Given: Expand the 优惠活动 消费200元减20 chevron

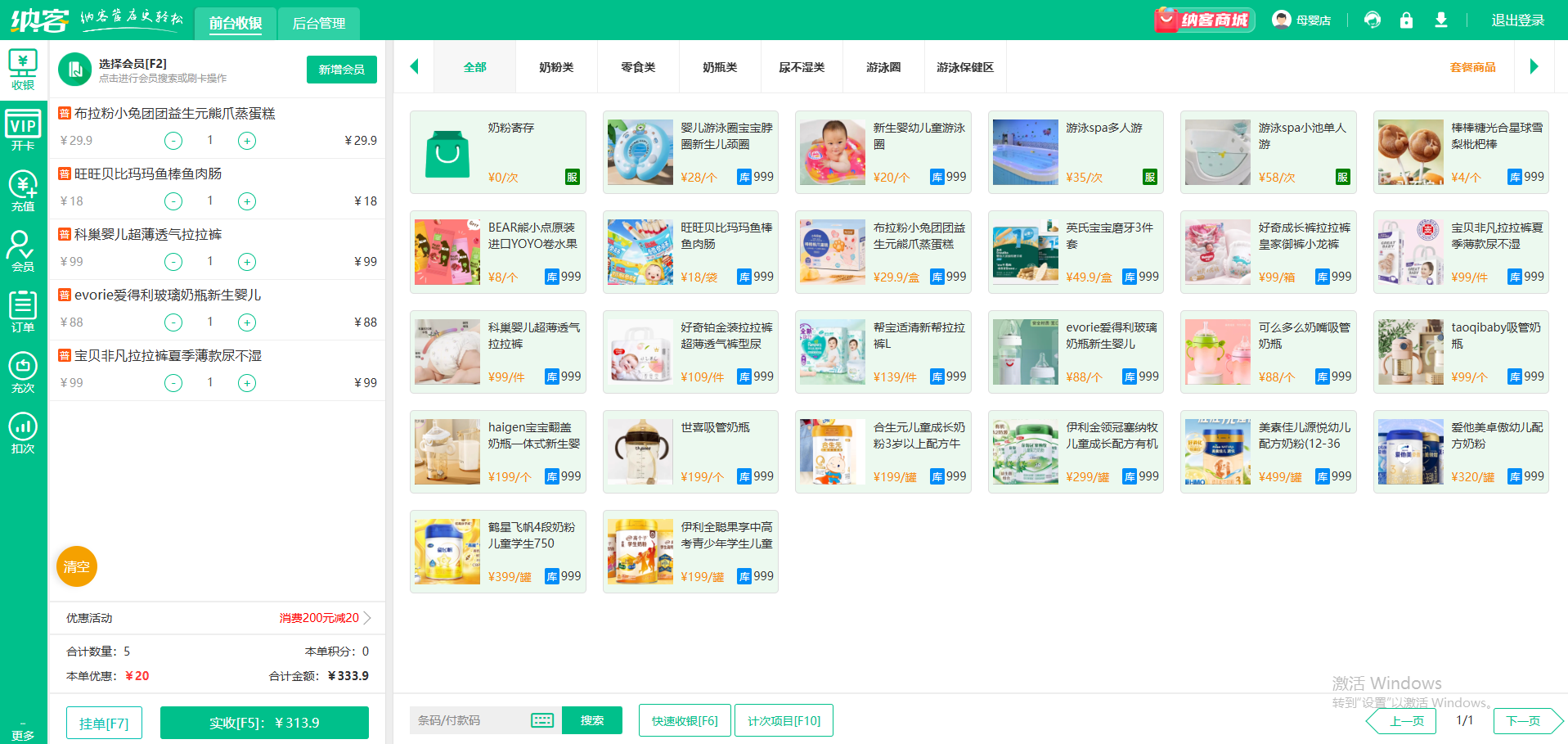Looking at the screenshot, I should click(368, 618).
